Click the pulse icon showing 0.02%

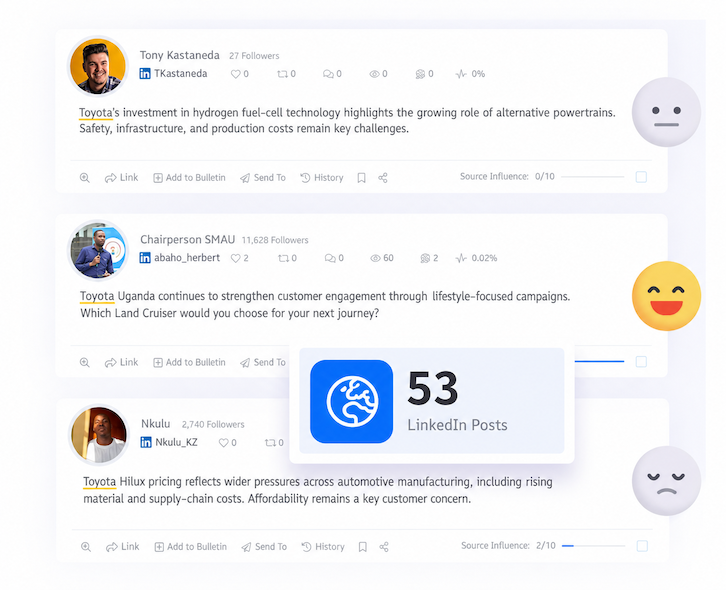click(461, 258)
